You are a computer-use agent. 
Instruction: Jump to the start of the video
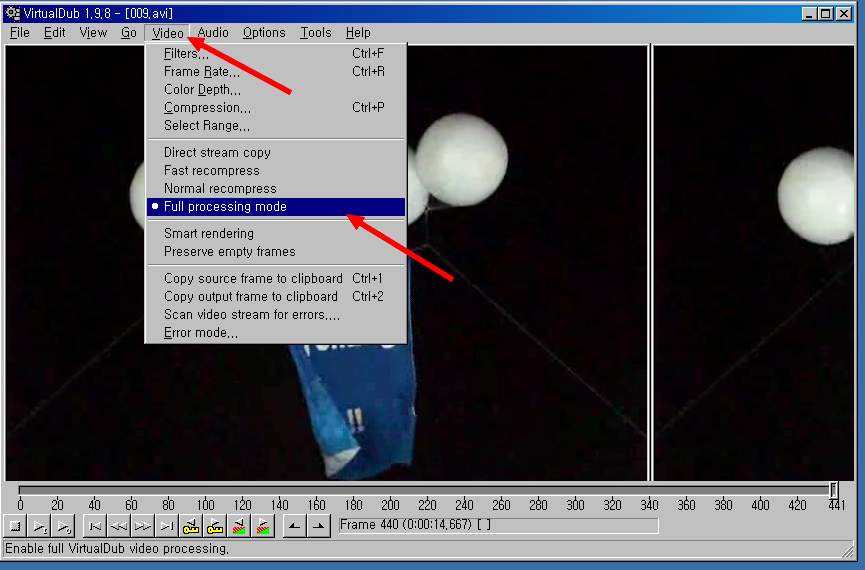click(95, 526)
